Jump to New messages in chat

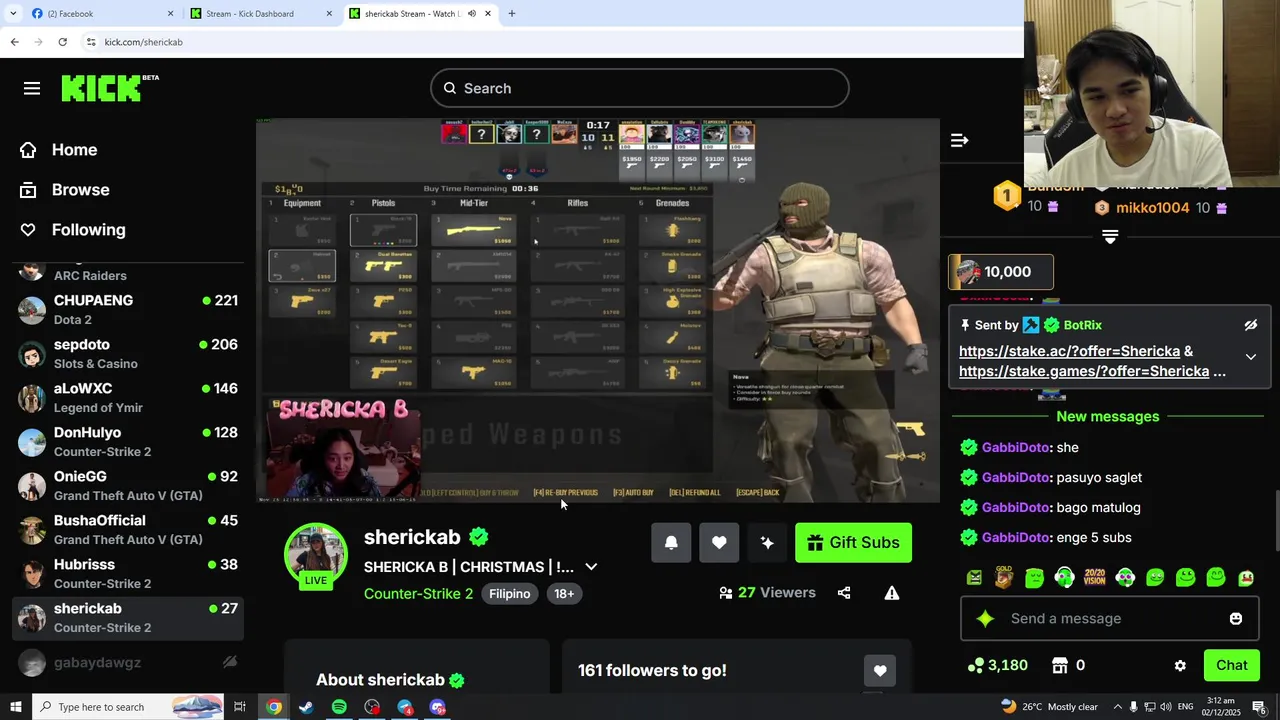click(x=1108, y=417)
